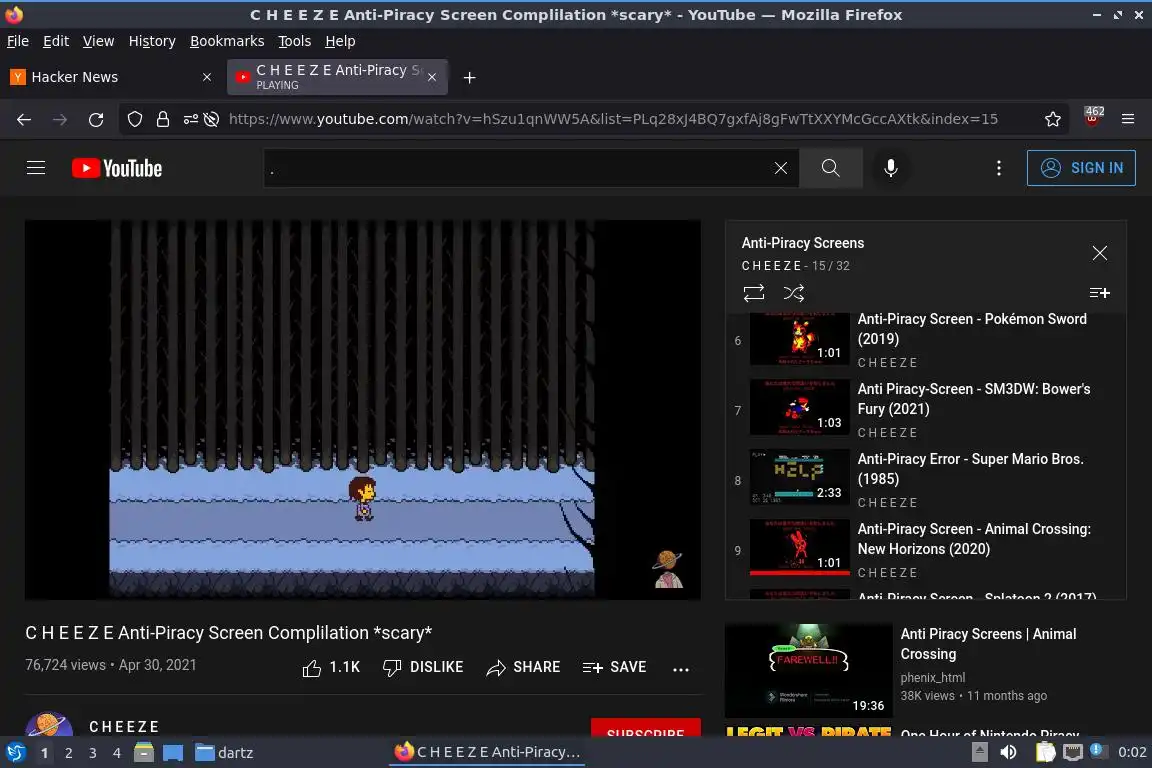
Task: Close the Hacker News tab
Action: (206, 77)
